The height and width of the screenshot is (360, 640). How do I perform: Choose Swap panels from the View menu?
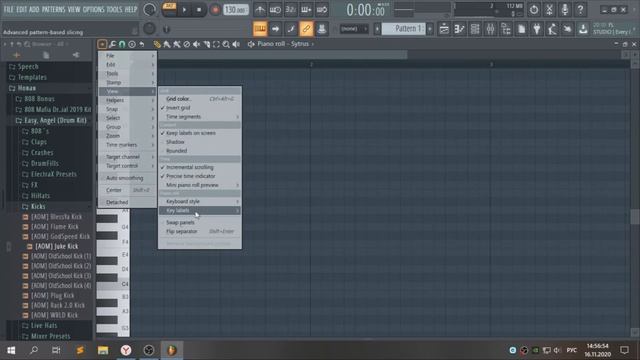tap(200, 223)
